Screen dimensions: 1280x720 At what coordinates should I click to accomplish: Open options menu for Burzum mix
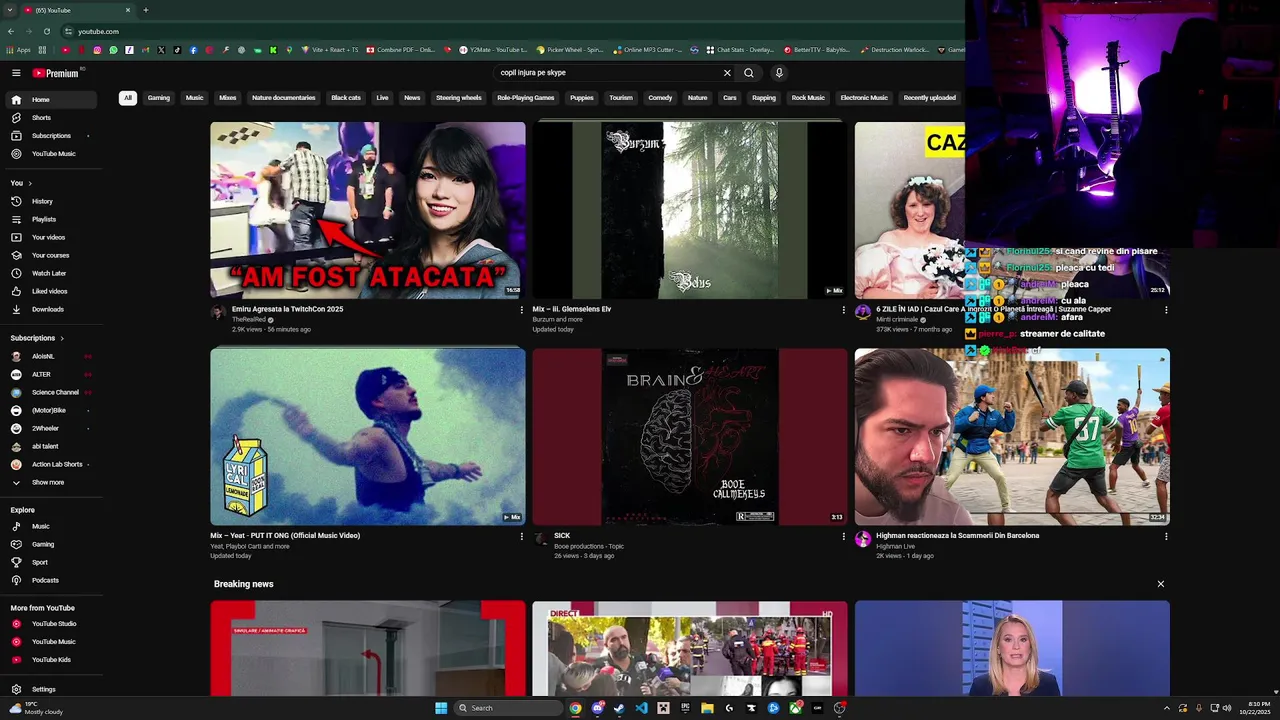843,310
